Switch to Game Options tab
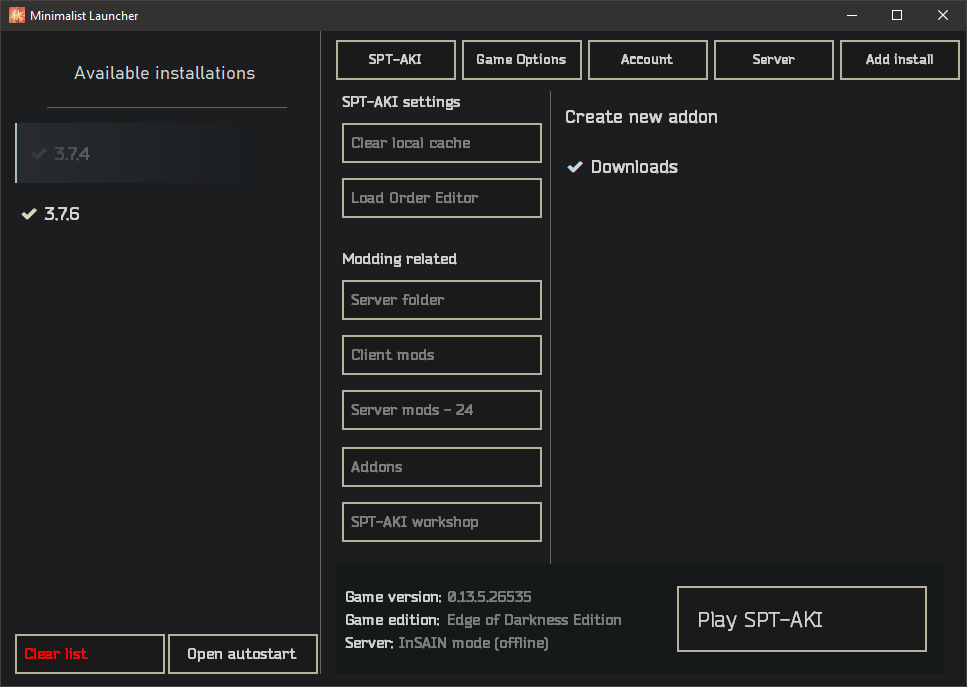Viewport: 967px width, 687px height. pos(521,60)
